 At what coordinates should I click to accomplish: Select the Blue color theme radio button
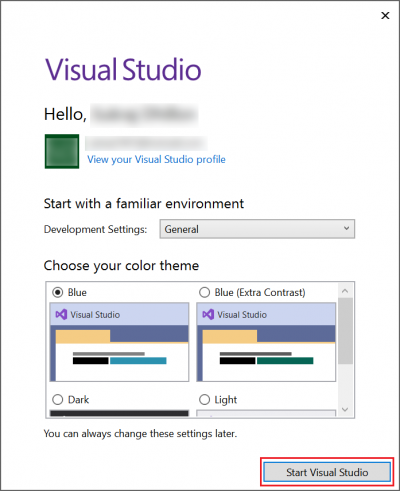coord(58,292)
